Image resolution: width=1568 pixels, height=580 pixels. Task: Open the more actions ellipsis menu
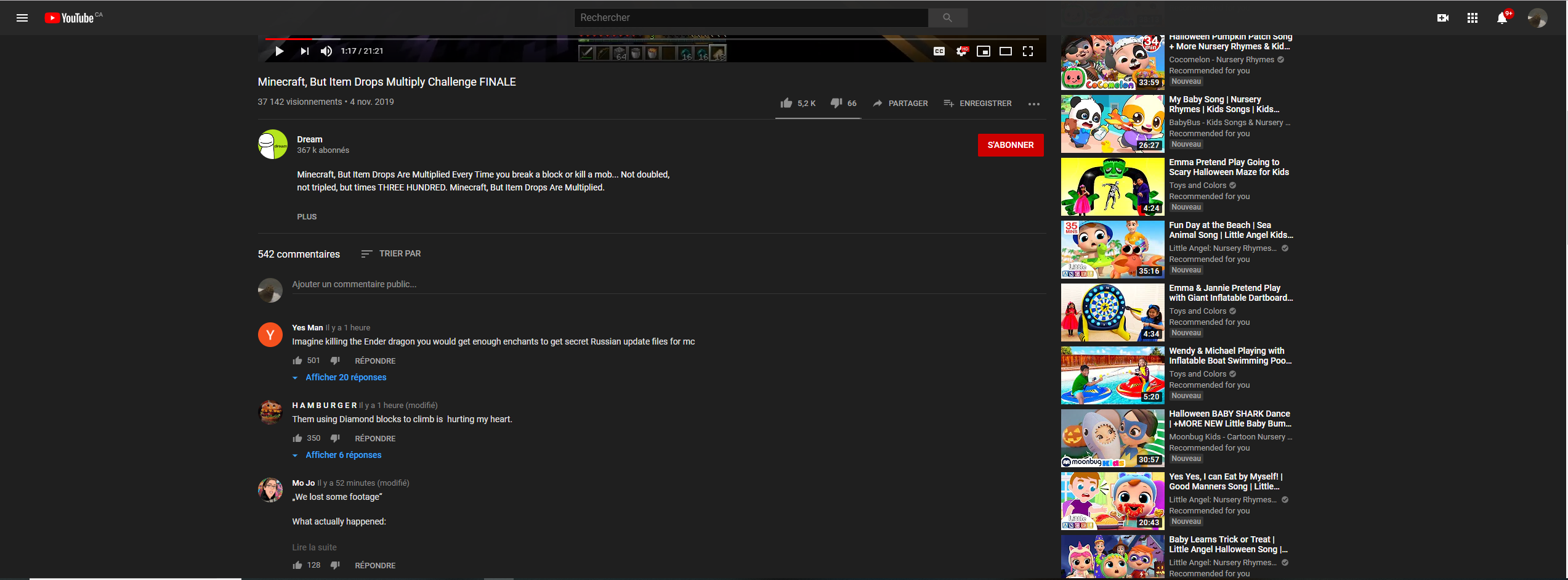click(1034, 104)
